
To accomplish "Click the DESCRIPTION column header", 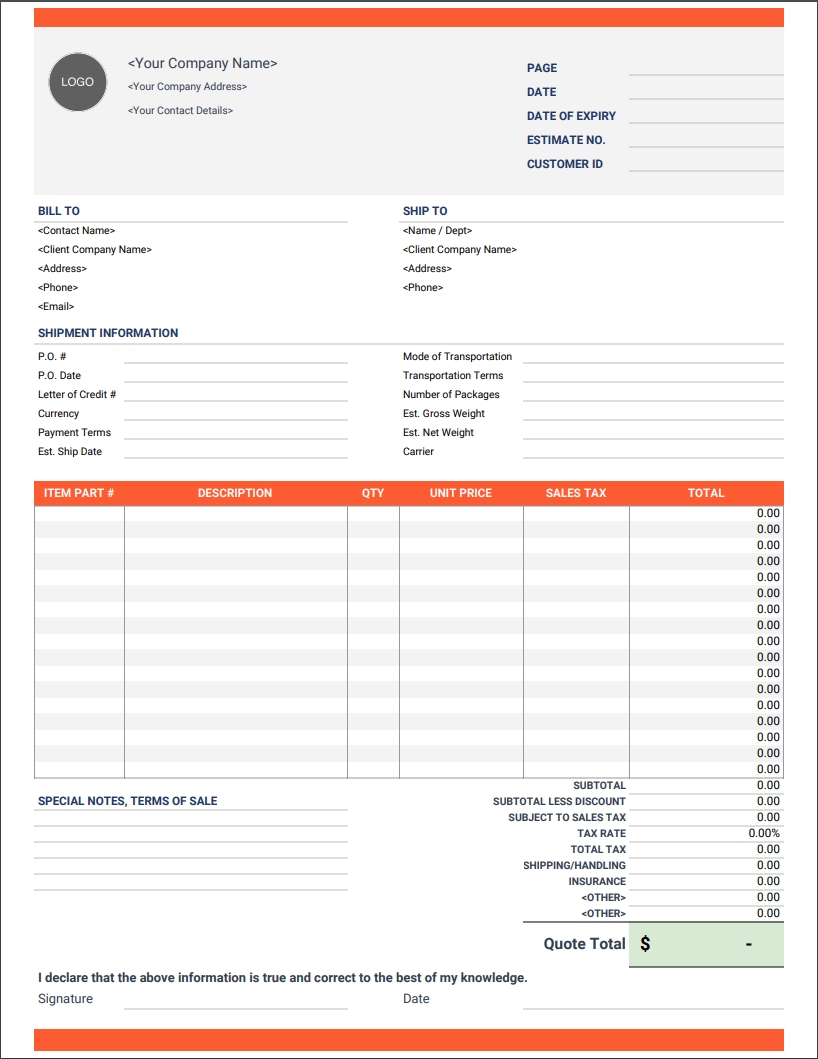I will coord(235,493).
